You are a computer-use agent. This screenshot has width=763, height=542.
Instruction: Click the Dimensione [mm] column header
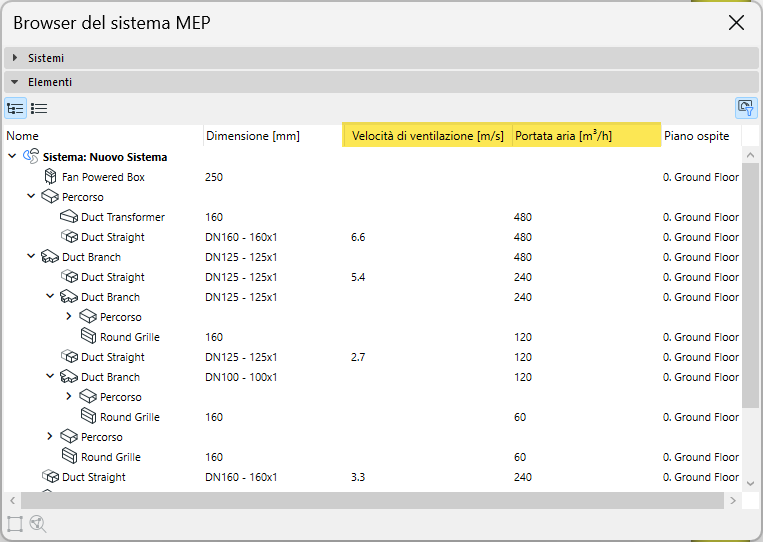(x=252, y=136)
